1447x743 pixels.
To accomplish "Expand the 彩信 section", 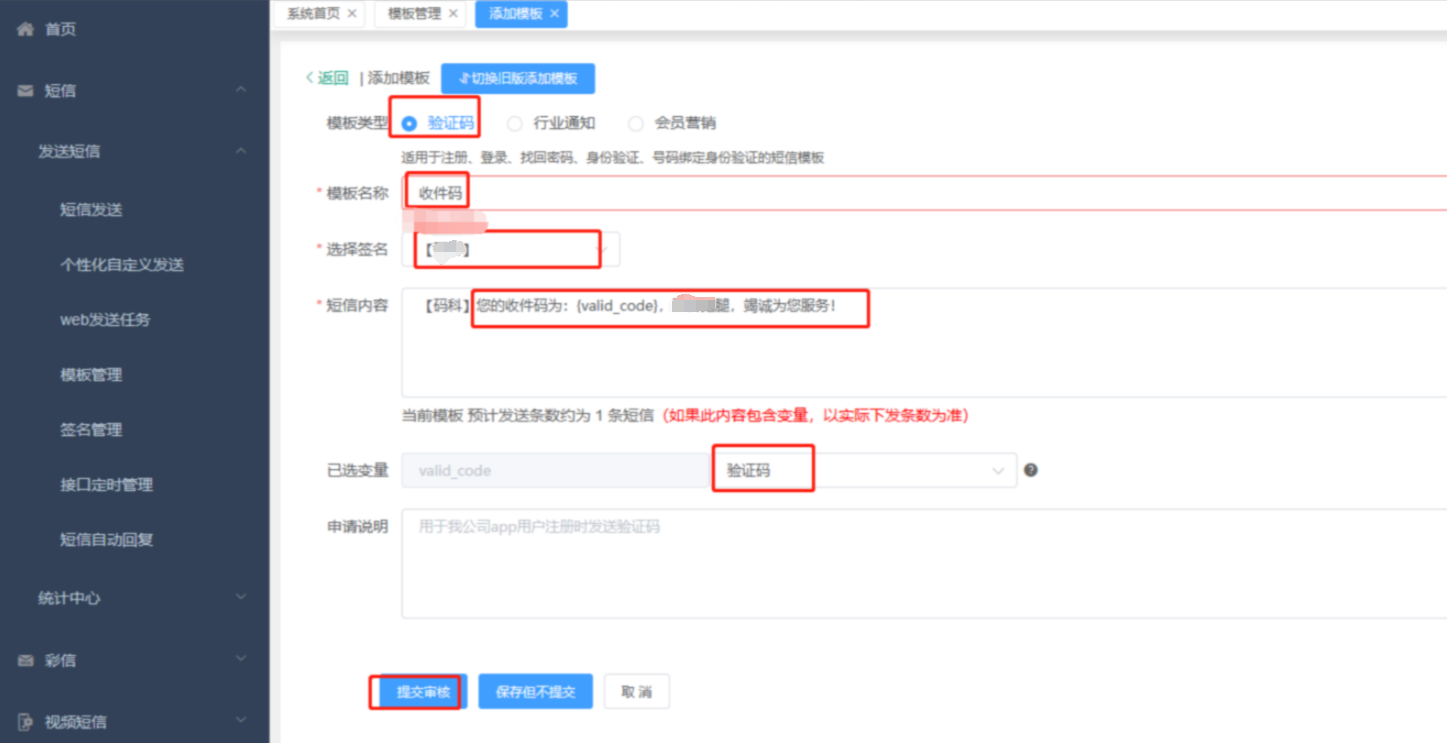I will [241, 660].
